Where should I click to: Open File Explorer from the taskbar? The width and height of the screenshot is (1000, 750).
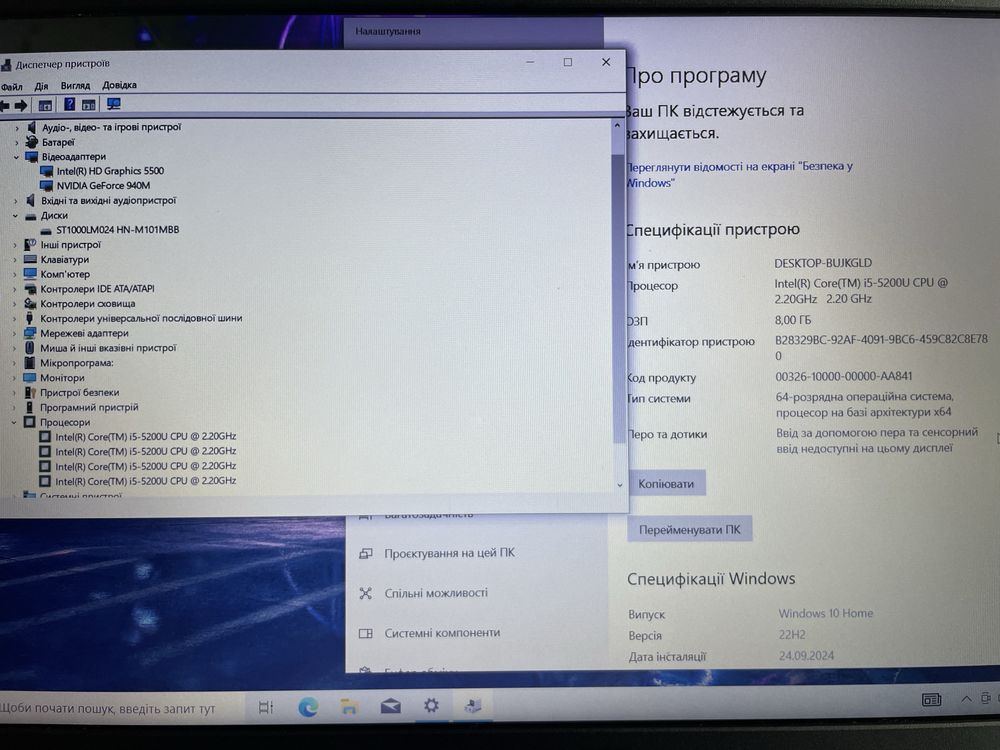click(x=349, y=706)
